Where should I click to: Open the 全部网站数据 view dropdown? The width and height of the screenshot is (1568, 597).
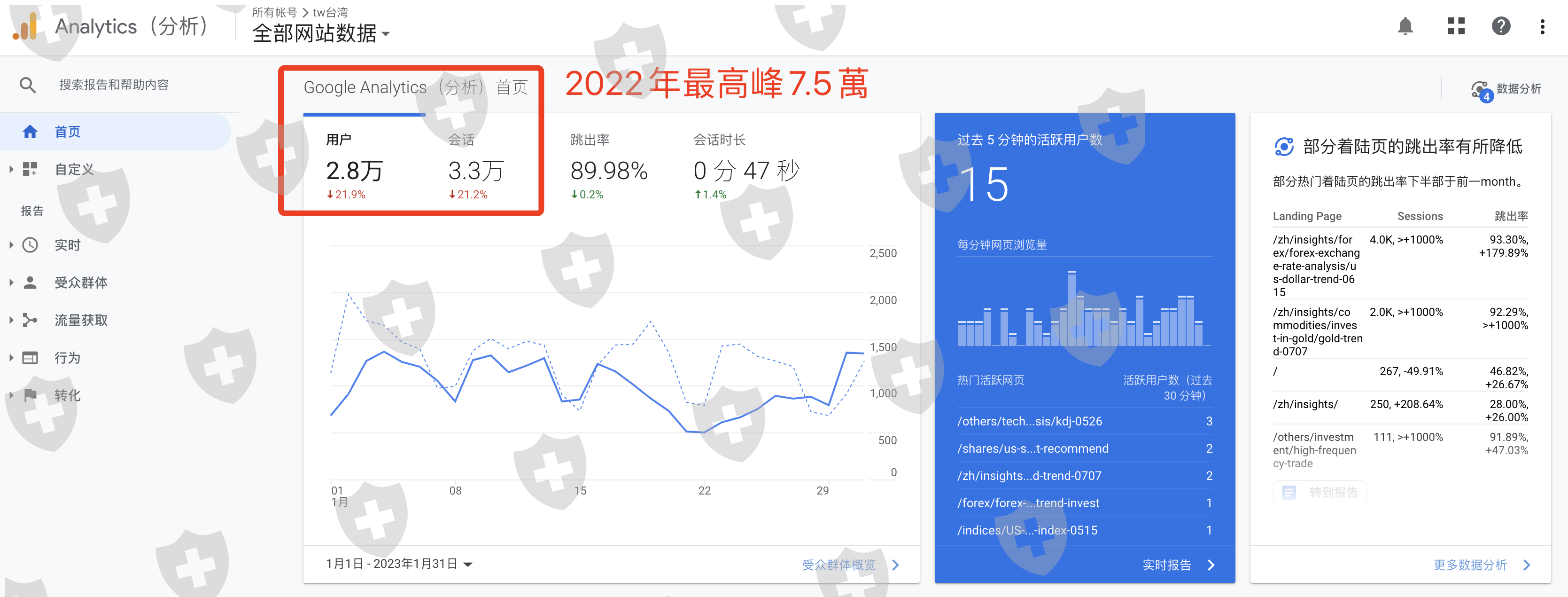tap(321, 33)
